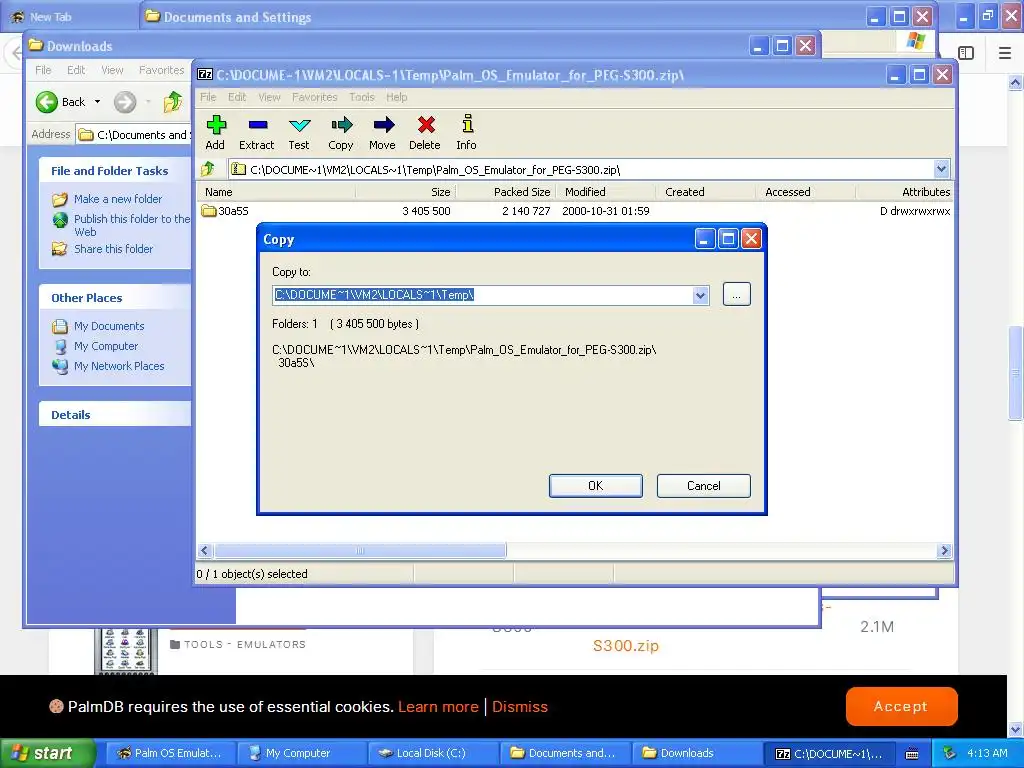Sort by Modified column header
The width and height of the screenshot is (1024, 768).
tap(605, 192)
